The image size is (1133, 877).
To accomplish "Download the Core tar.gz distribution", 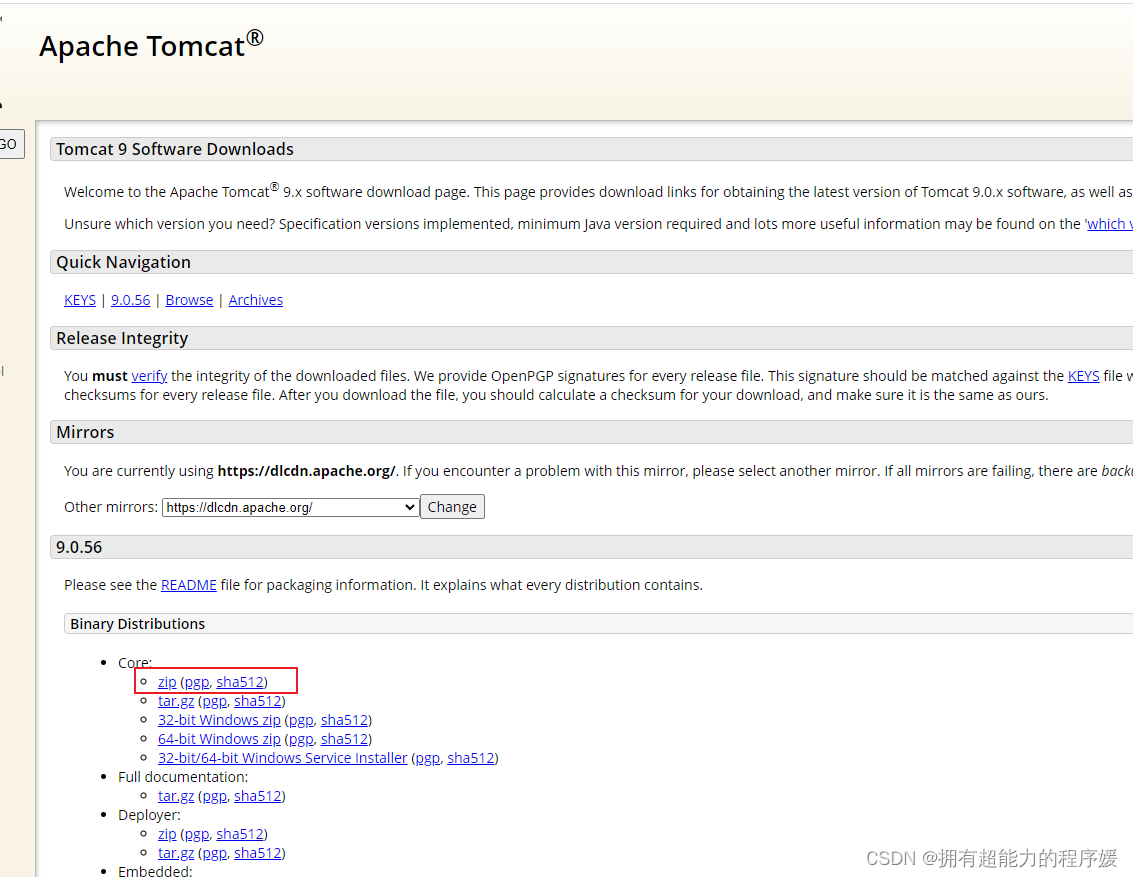I will (176, 701).
